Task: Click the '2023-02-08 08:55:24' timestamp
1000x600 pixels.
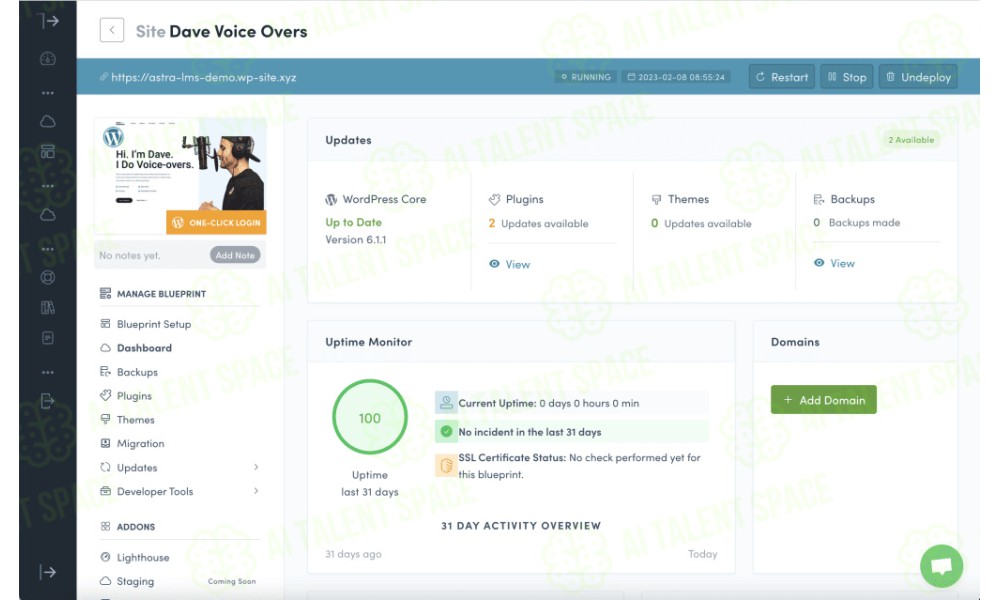Action: pyautogui.click(x=676, y=77)
